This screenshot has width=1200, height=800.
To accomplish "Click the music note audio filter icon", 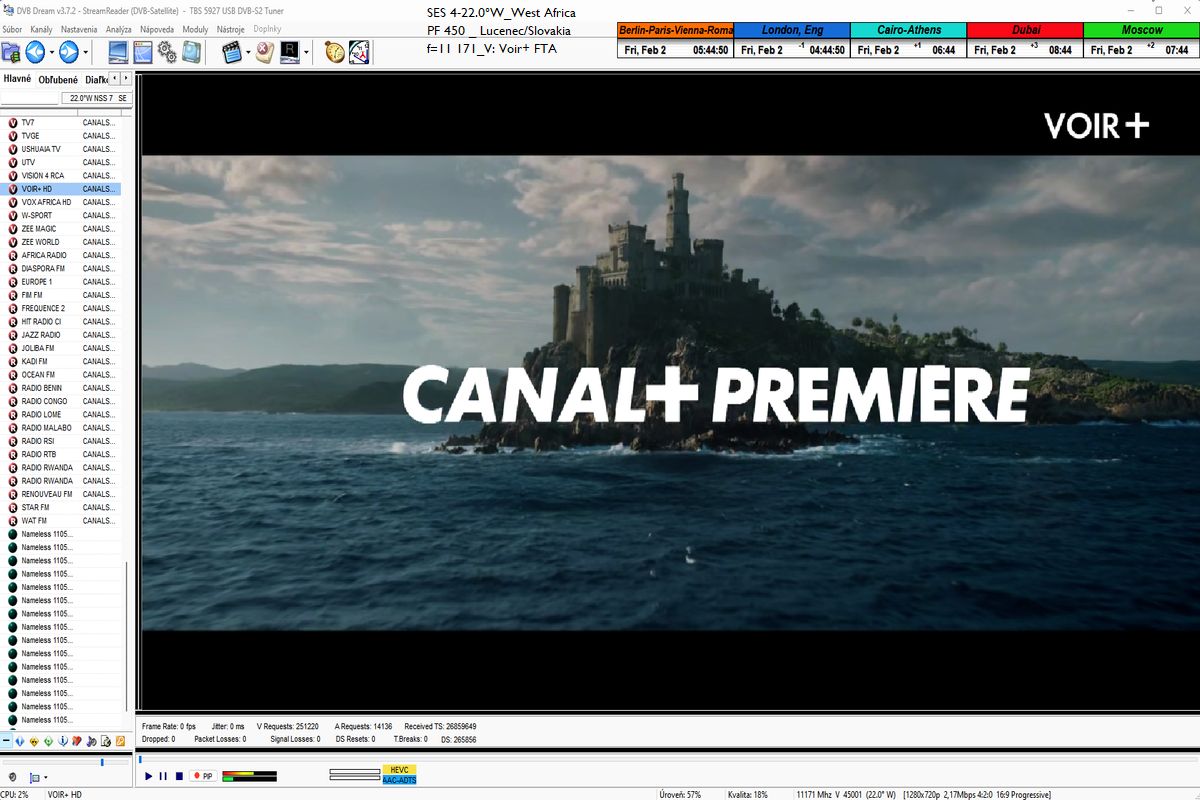I will (91, 741).
